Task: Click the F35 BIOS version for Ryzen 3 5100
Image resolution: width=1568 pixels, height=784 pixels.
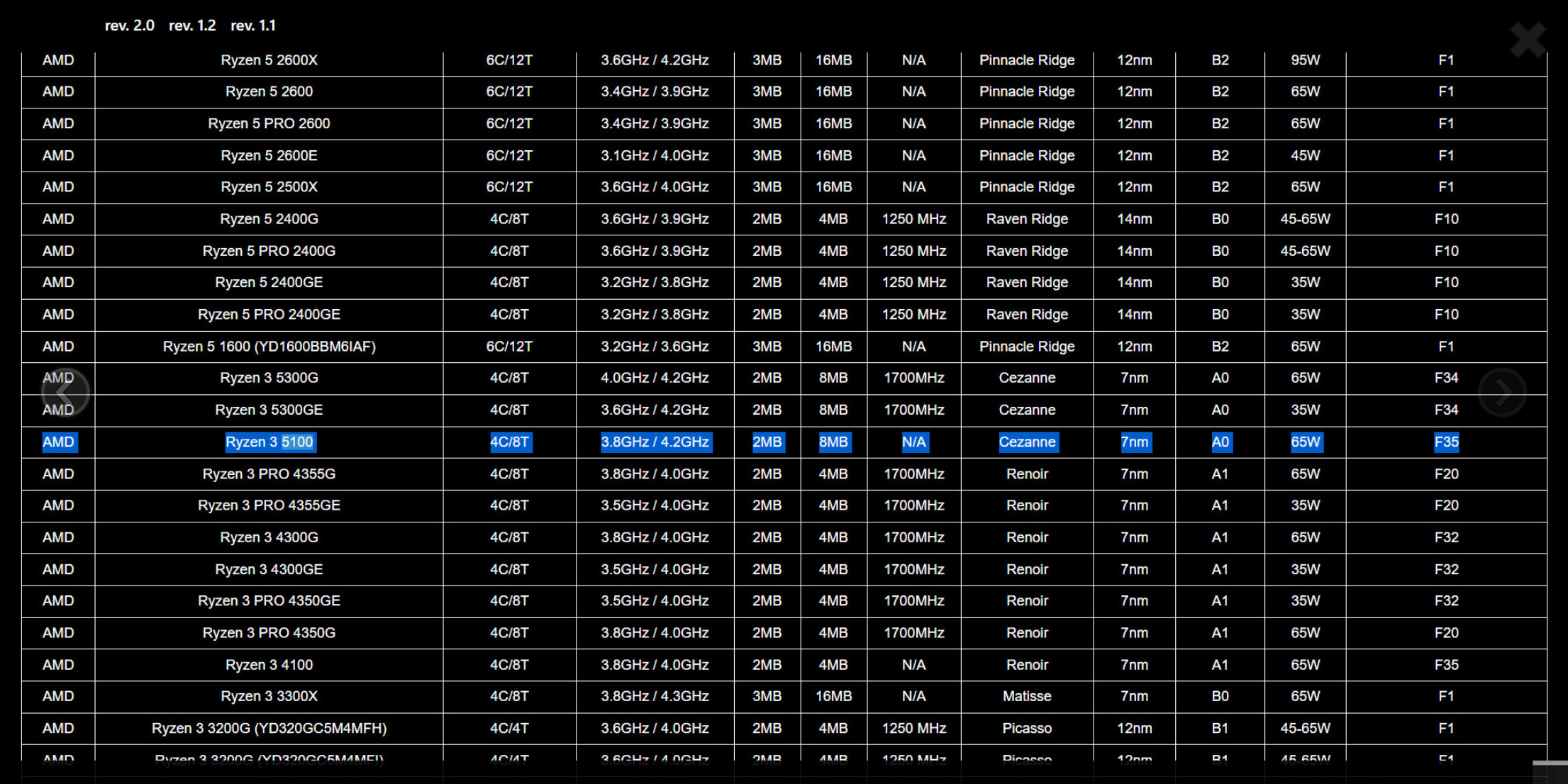Action: point(1446,442)
